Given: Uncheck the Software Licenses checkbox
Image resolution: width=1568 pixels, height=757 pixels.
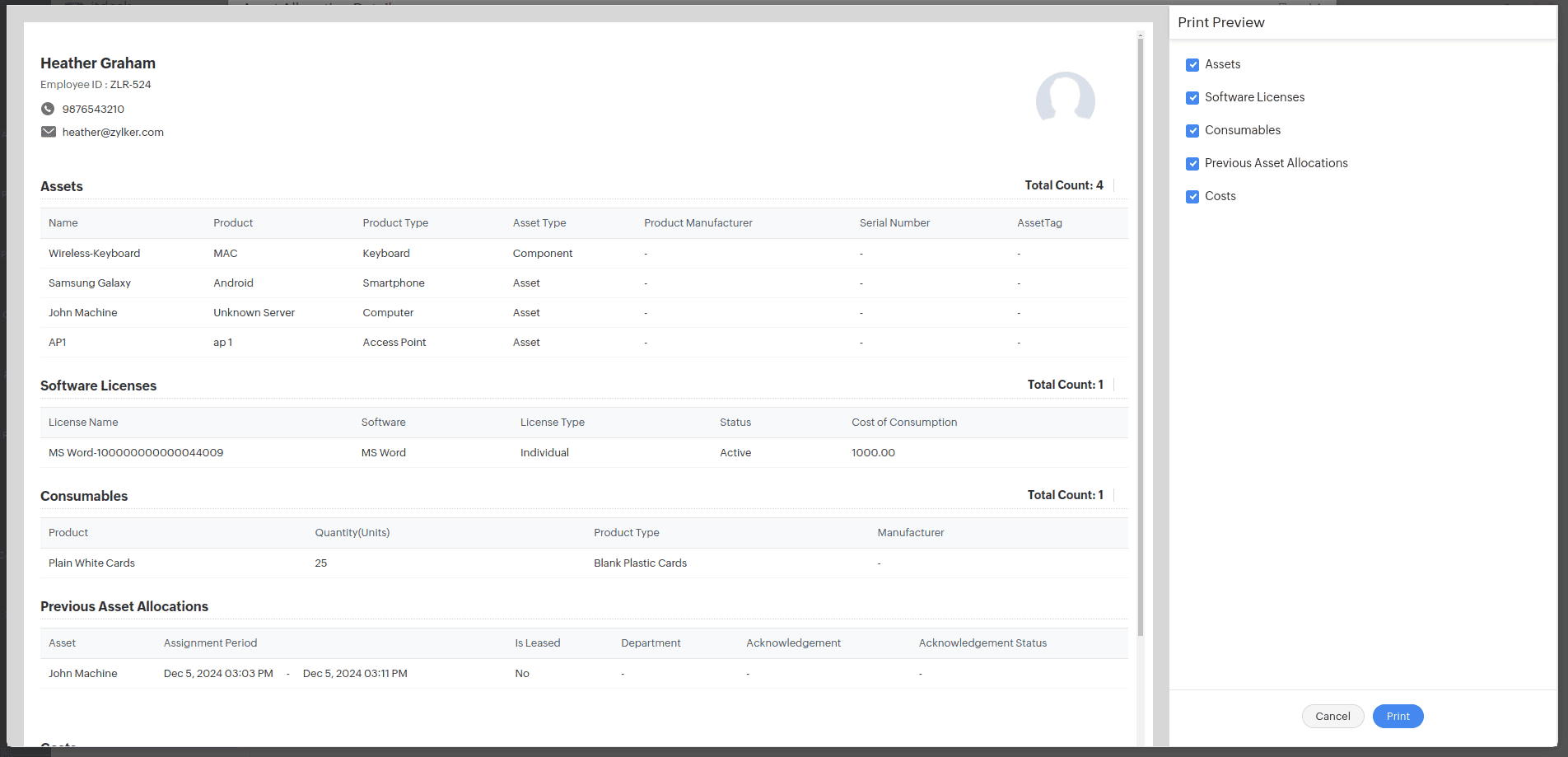Looking at the screenshot, I should [1192, 98].
